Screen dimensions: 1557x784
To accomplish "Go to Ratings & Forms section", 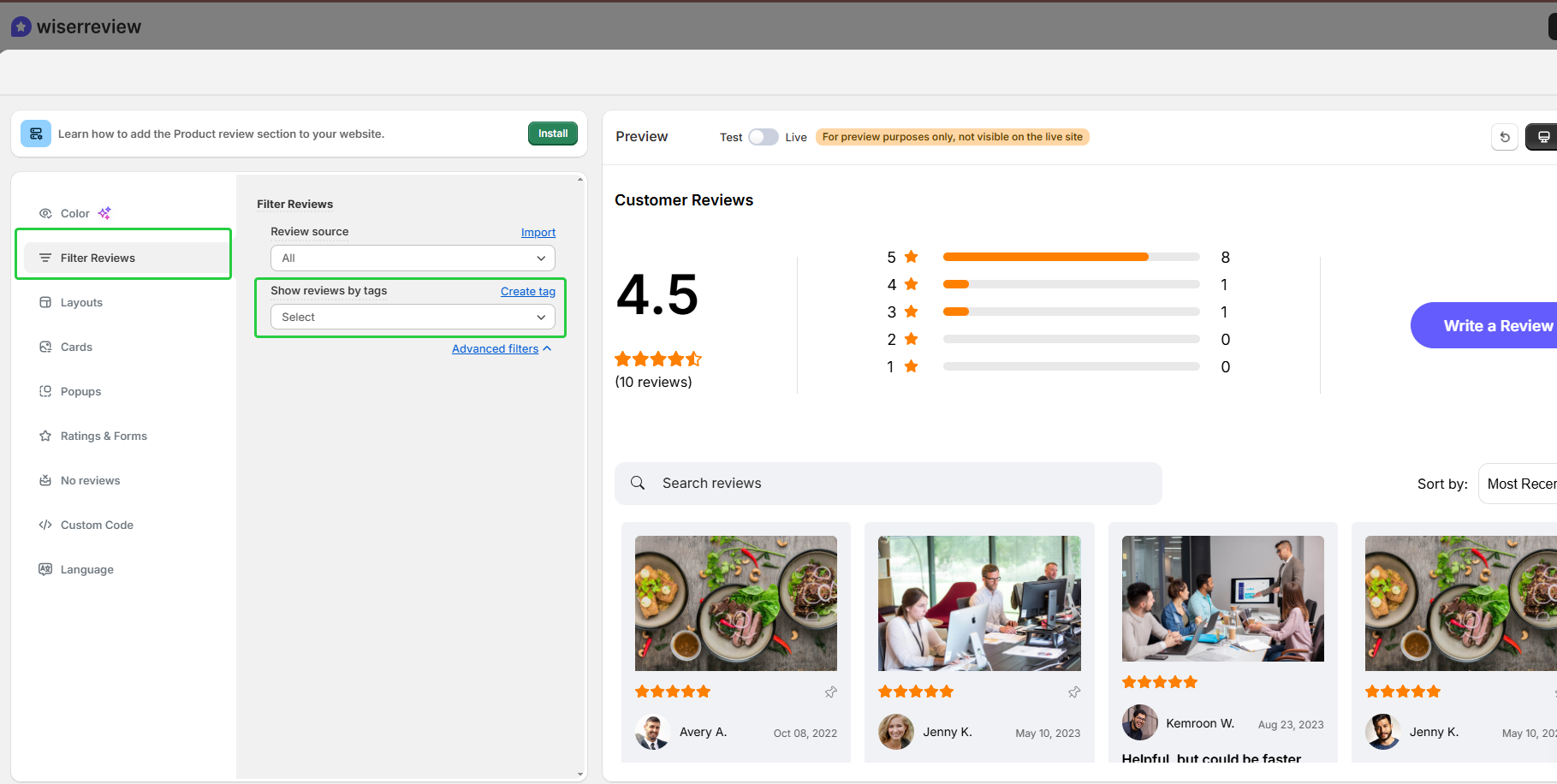I will (x=104, y=437).
